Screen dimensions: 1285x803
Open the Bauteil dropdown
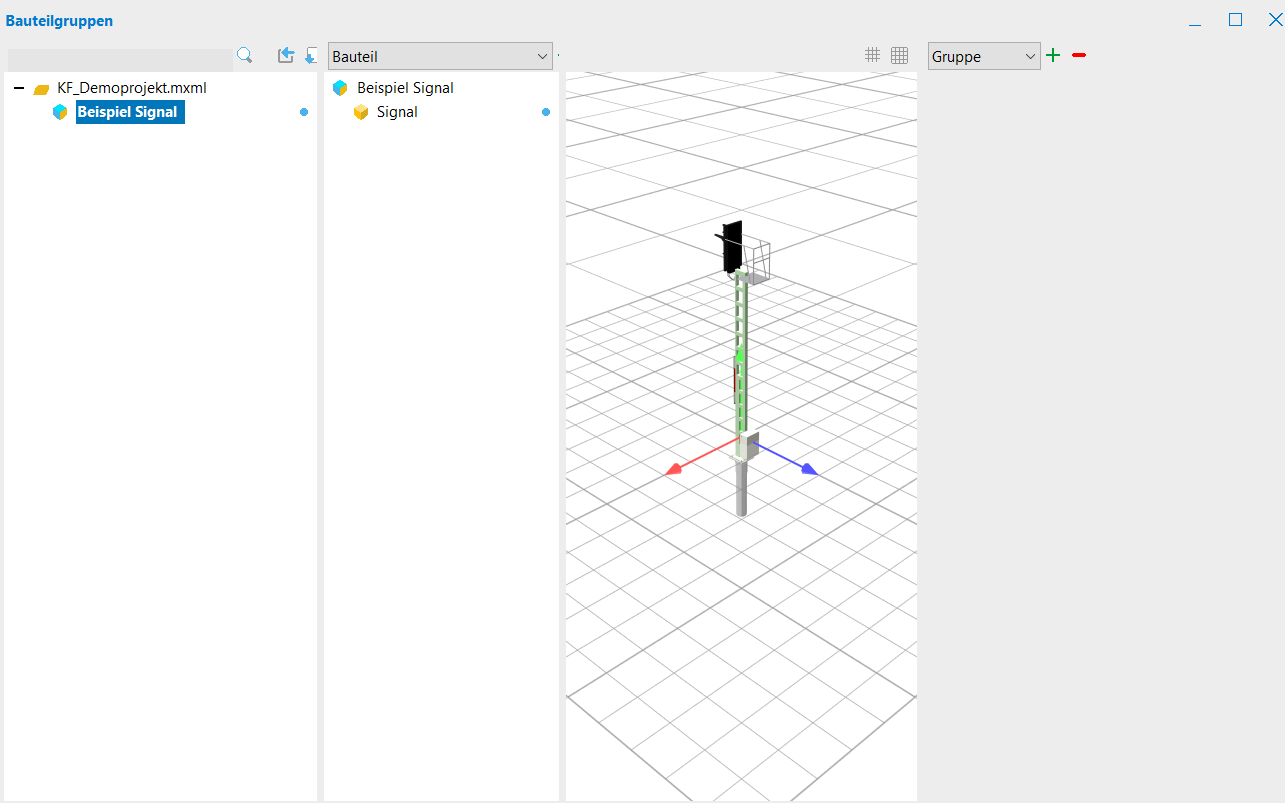point(440,57)
